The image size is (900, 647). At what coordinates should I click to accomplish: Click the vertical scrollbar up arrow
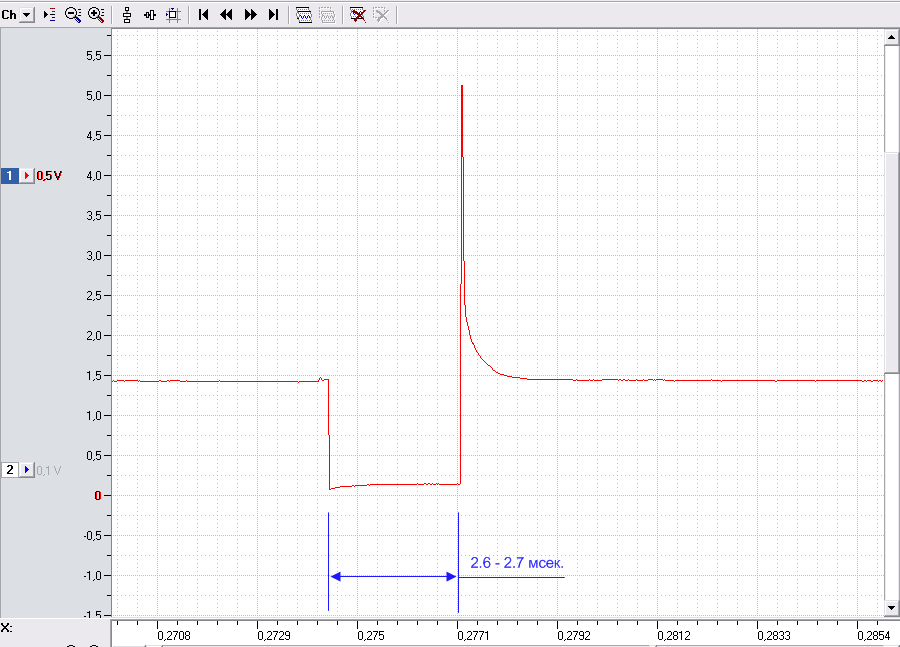891,37
